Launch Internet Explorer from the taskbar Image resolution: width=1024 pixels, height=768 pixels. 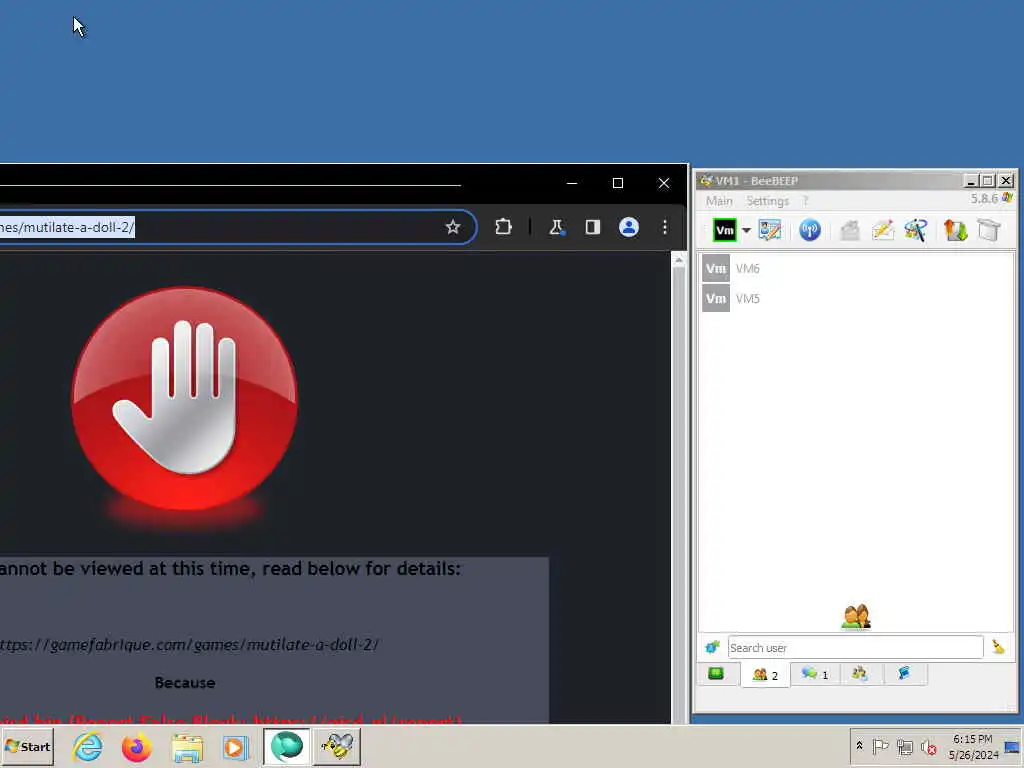(88, 746)
